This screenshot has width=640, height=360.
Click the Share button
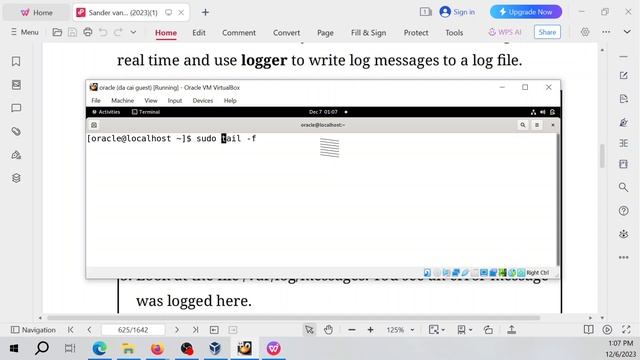(x=547, y=32)
